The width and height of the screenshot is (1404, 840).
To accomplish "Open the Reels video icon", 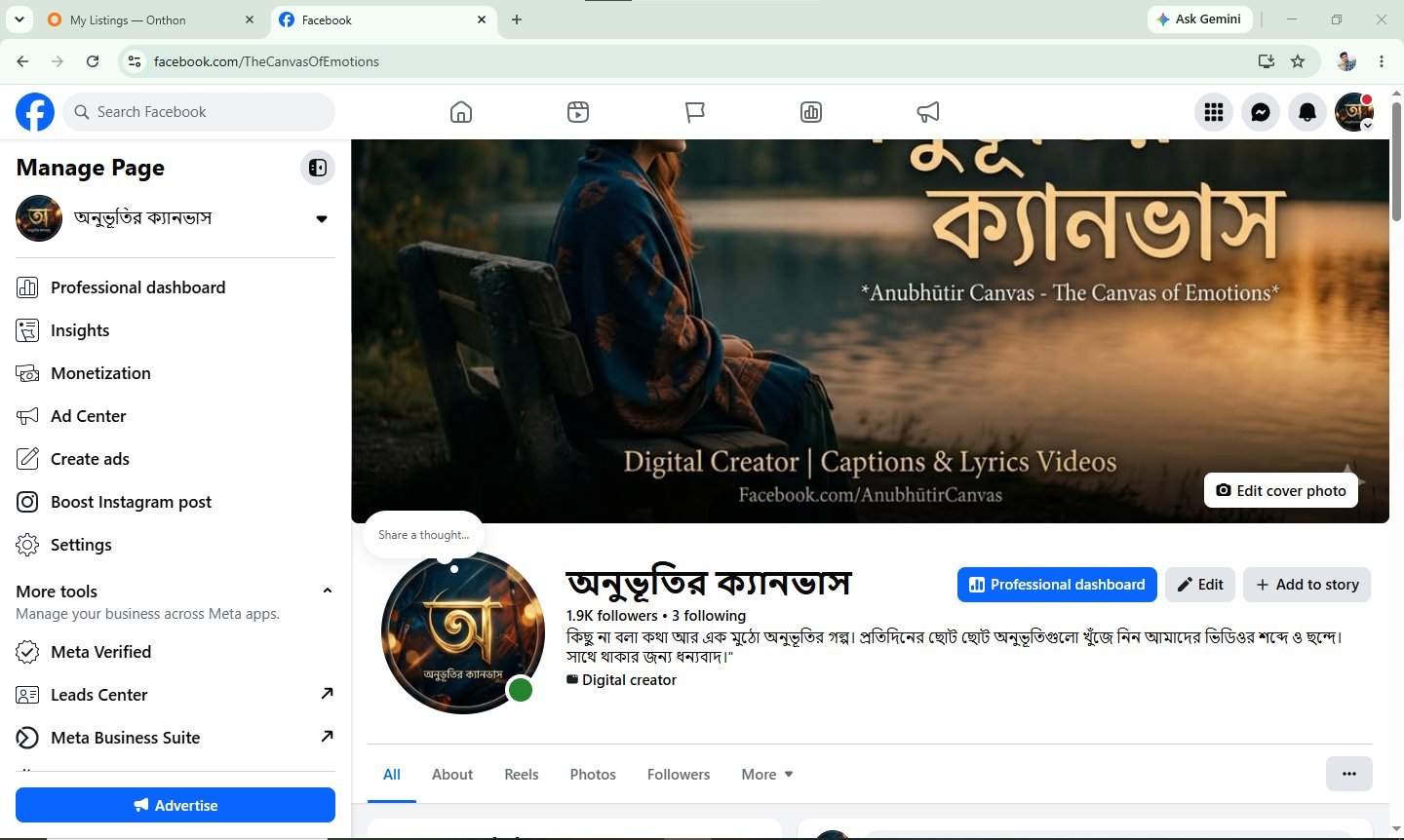I will (578, 112).
